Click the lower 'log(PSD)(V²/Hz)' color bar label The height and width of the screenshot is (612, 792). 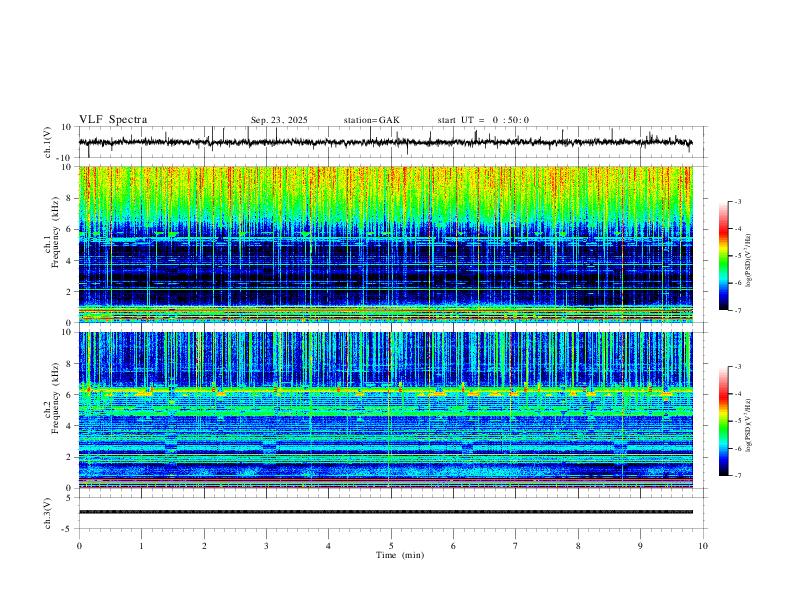tap(749, 426)
